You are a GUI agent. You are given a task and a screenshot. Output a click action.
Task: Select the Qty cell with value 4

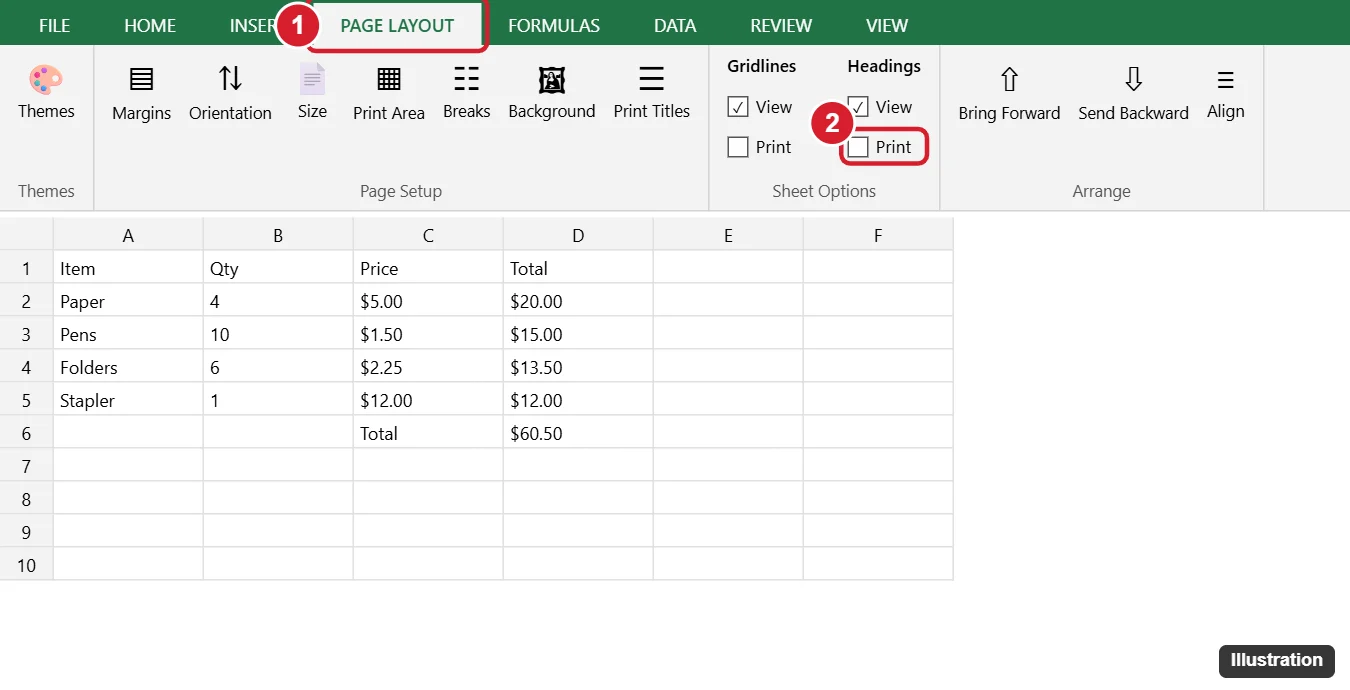pyautogui.click(x=278, y=301)
